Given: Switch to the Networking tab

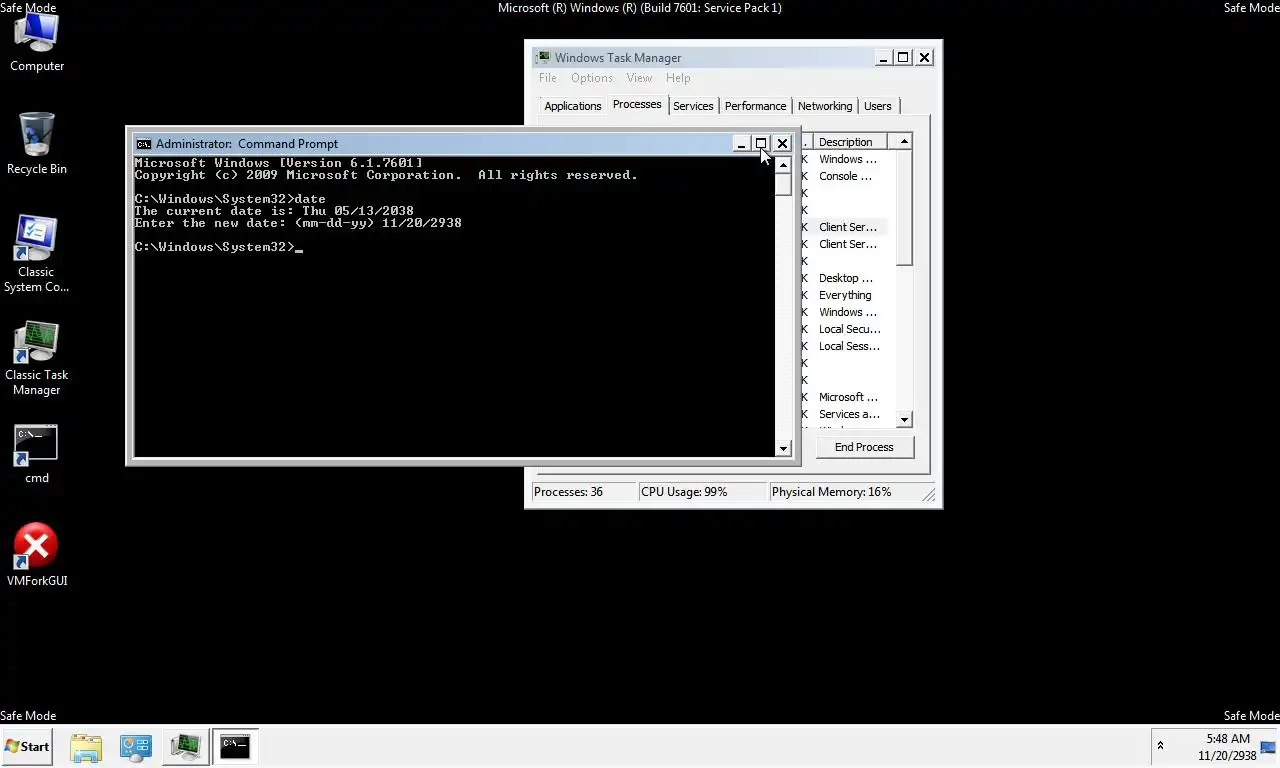Looking at the screenshot, I should coord(825,106).
